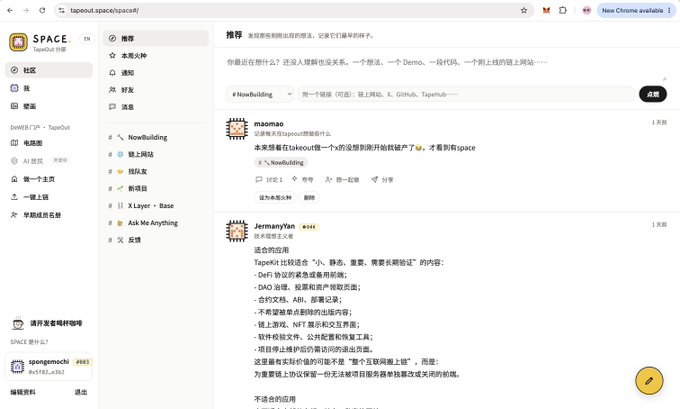
Task: Click 设为本周火种 on maomao's post
Action: [275, 198]
